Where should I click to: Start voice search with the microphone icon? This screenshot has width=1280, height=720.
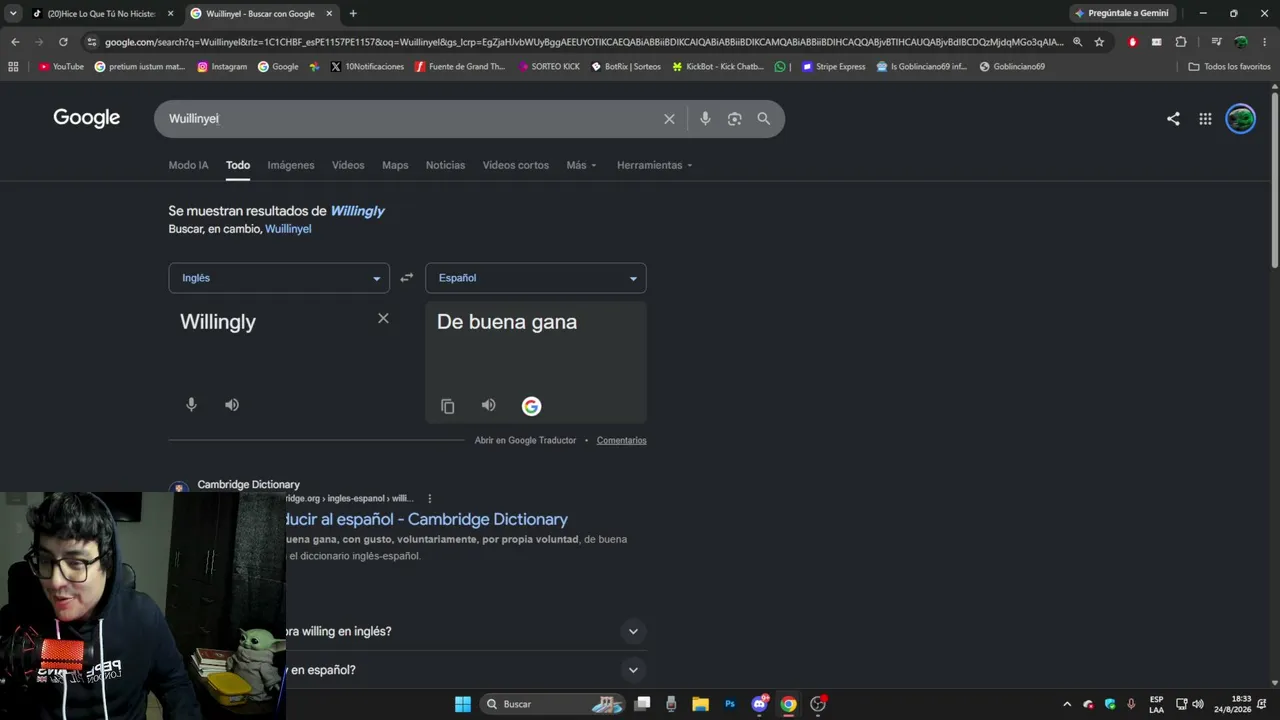[x=705, y=119]
